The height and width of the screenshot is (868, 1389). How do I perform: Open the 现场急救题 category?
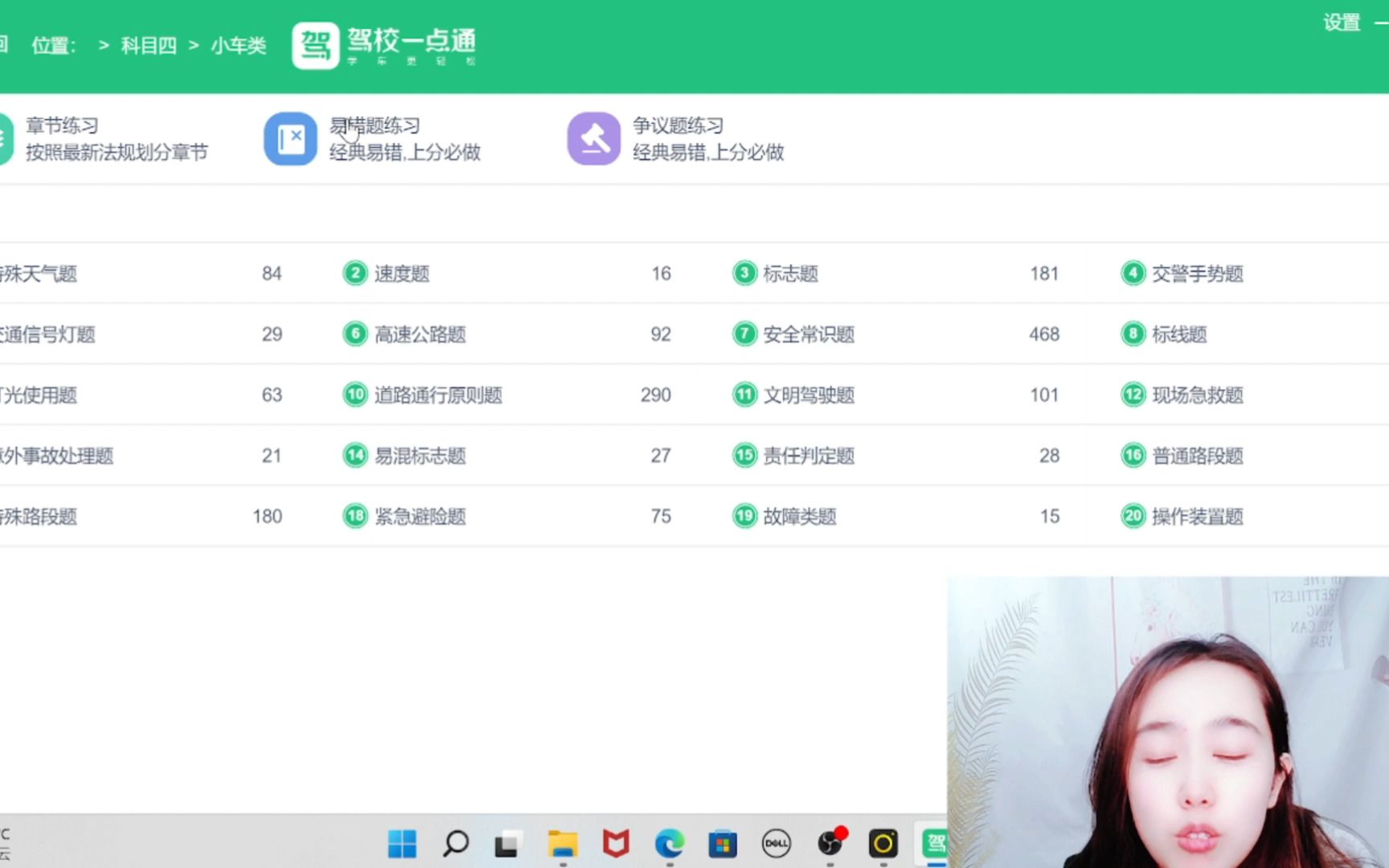pyautogui.click(x=1198, y=395)
